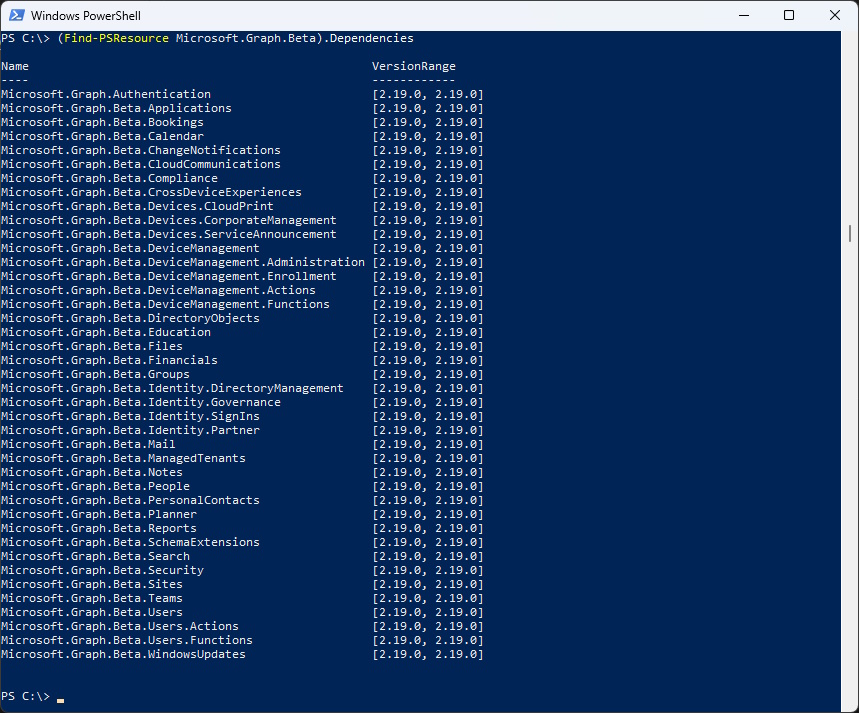The width and height of the screenshot is (859, 713).
Task: Maximize the Windows PowerShell window
Action: coord(789,15)
